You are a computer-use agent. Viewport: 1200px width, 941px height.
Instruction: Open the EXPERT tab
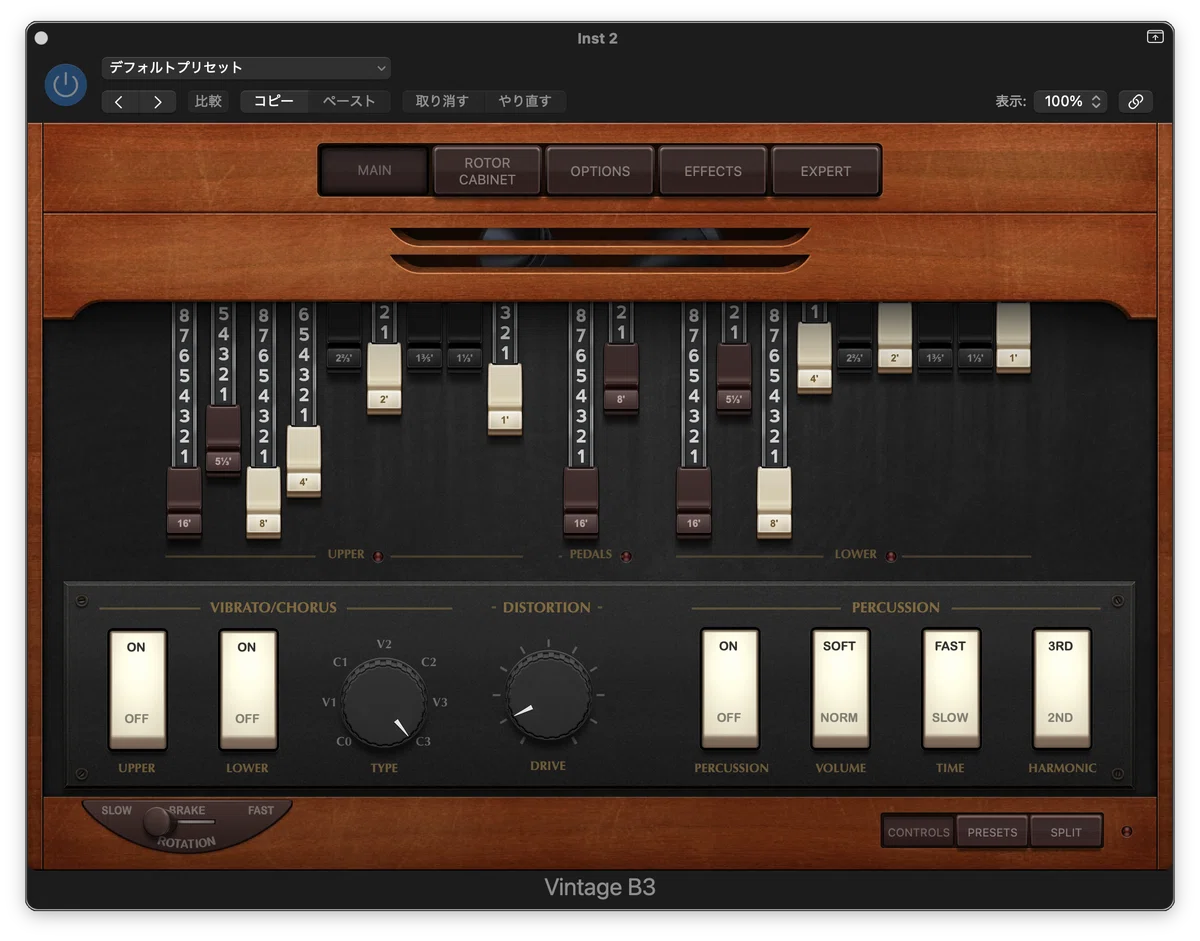click(826, 170)
